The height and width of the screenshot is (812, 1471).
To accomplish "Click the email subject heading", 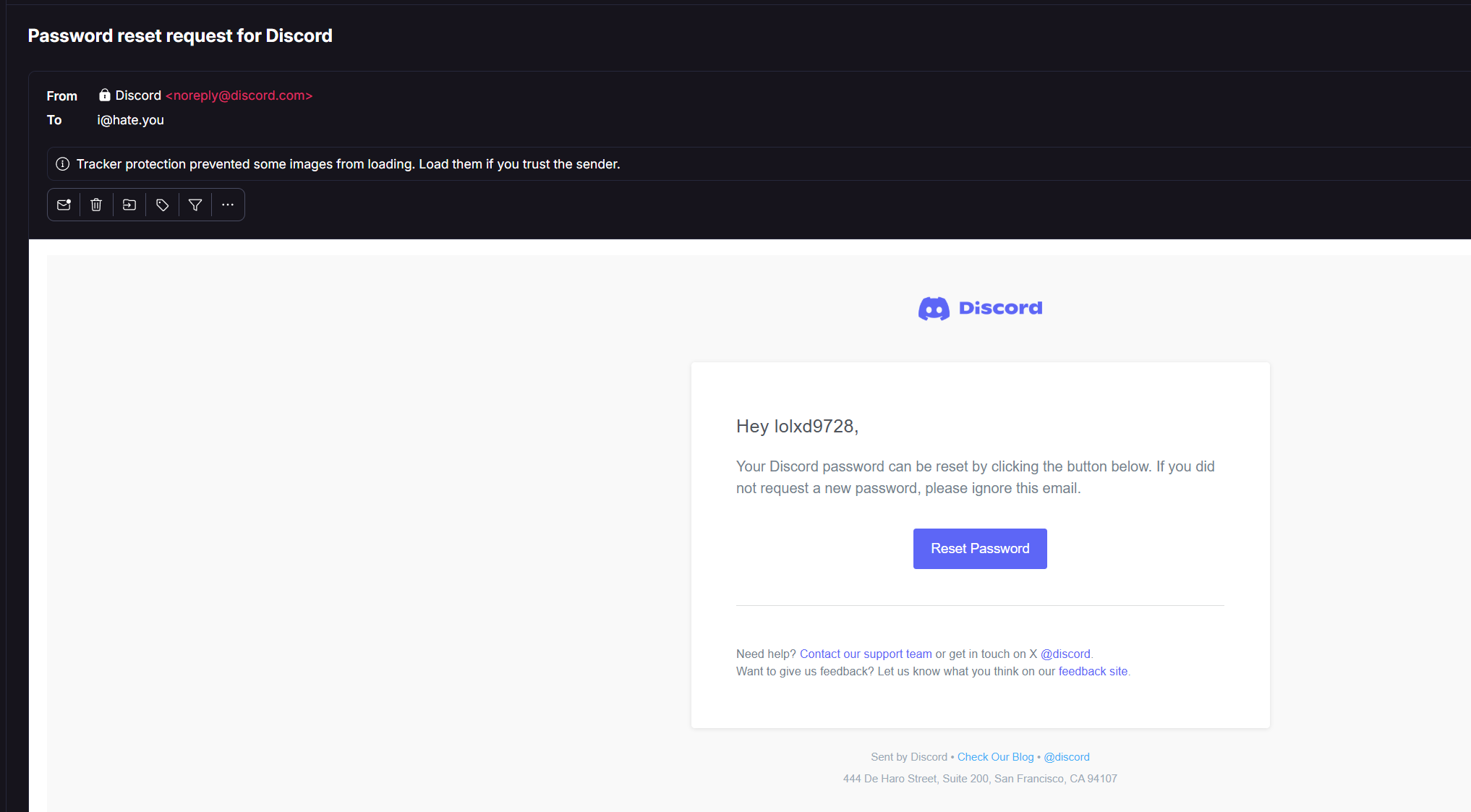I will point(180,35).
